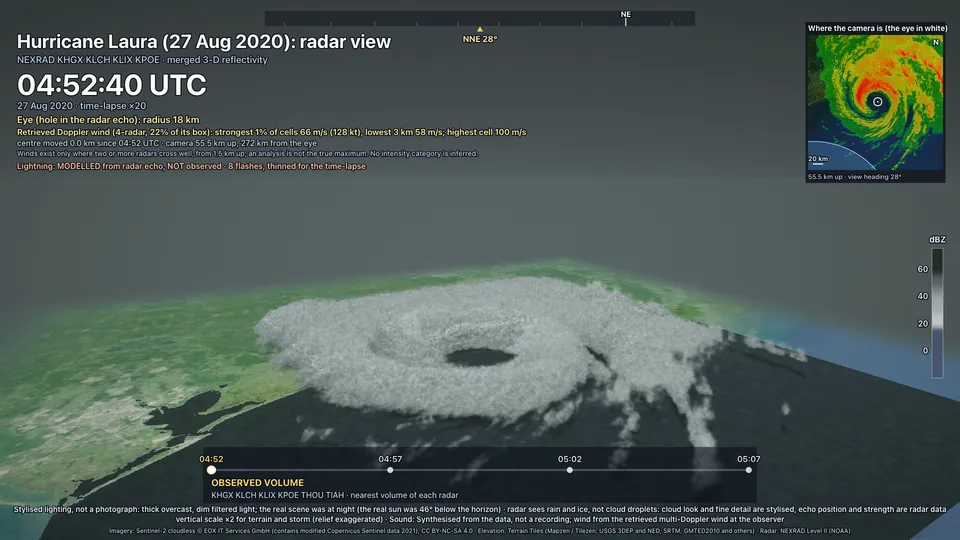This screenshot has height=540, width=960.
Task: Click the 27 Aug 2020 time-lapse ×20 text
Action: [81, 105]
